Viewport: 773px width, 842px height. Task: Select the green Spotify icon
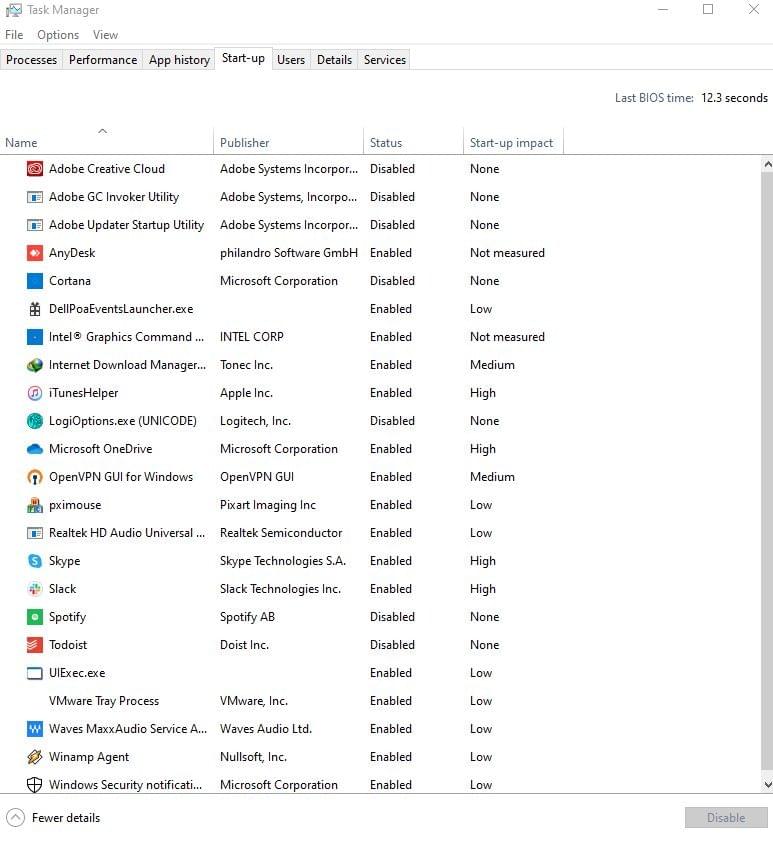point(35,617)
